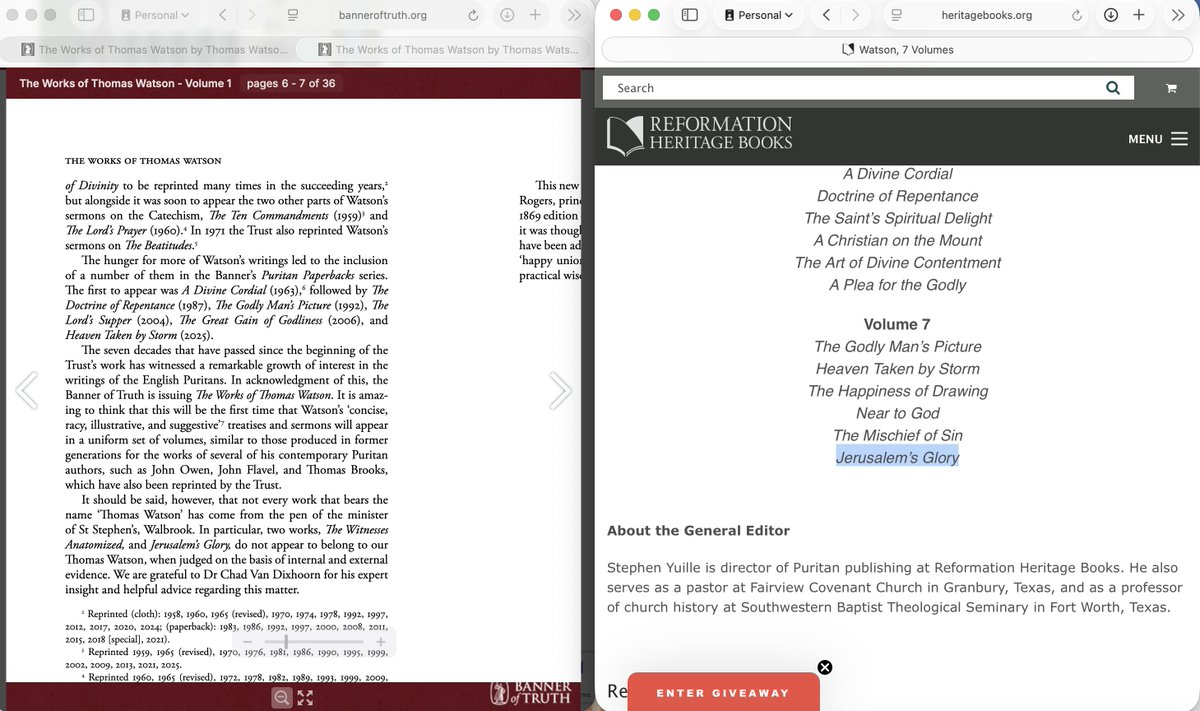Click 'The Art of Divine Contentment' title
The height and width of the screenshot is (711, 1200).
[x=897, y=262]
